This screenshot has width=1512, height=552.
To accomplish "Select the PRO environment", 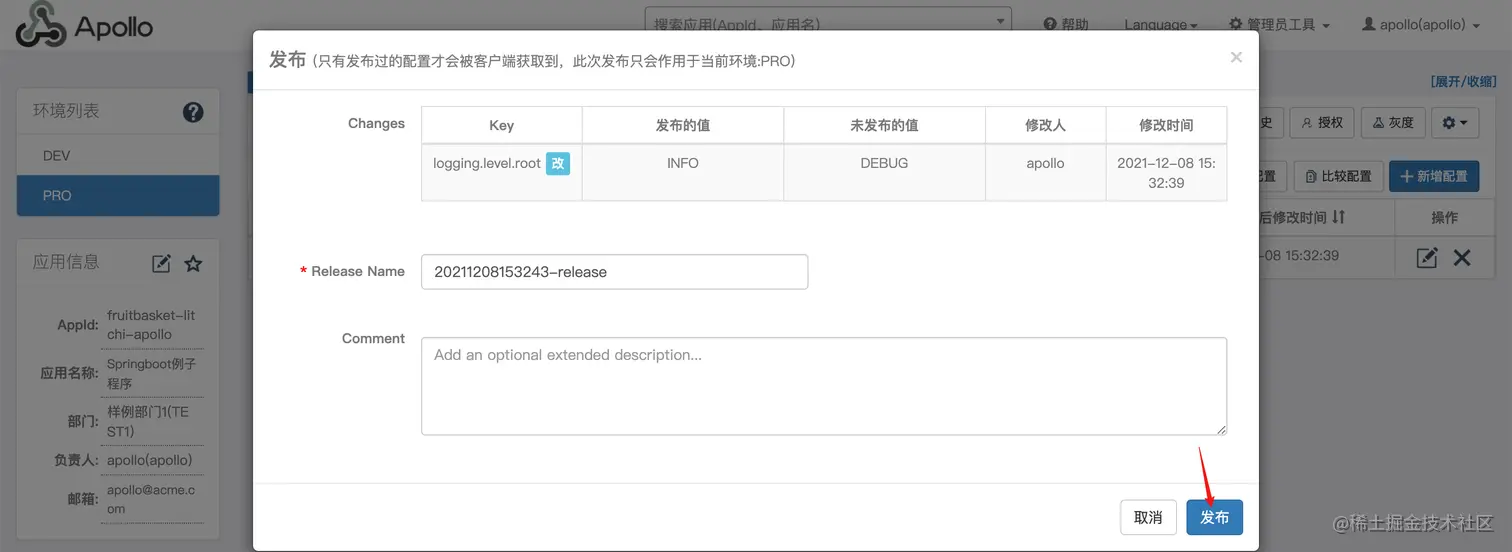I will point(118,195).
